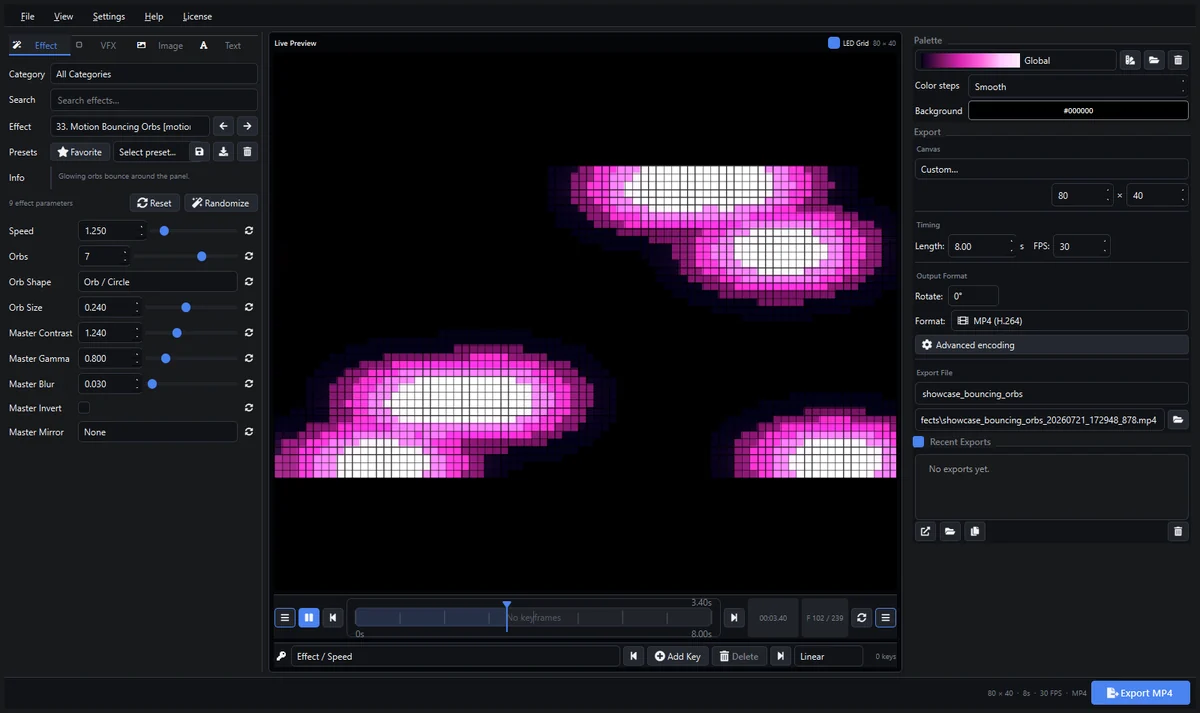Adjust the Orb Size slider handle
This screenshot has height=713, width=1200.
[x=186, y=308]
